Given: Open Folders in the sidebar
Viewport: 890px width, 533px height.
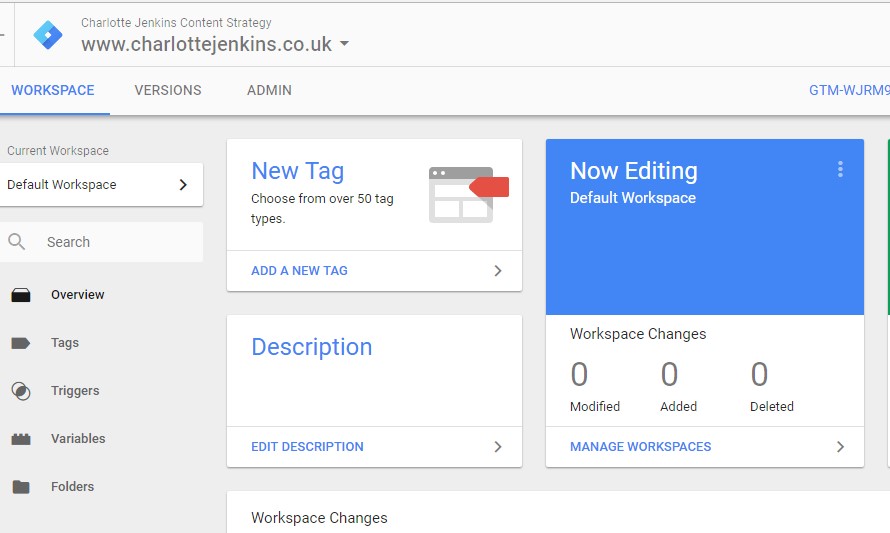Looking at the screenshot, I should tap(73, 486).
